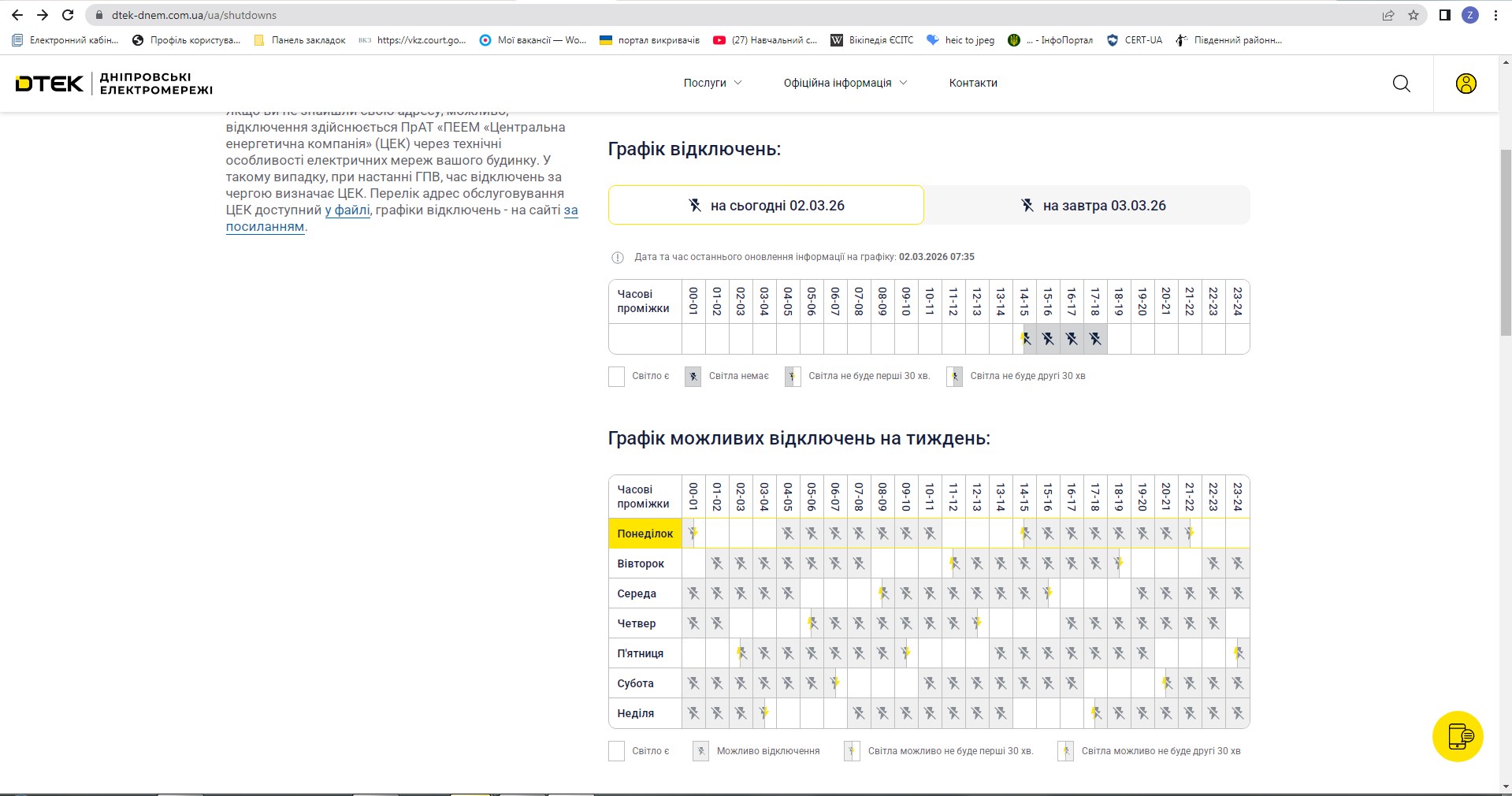Open the yellow user profile icon
The width and height of the screenshot is (1512, 796).
(1466, 84)
